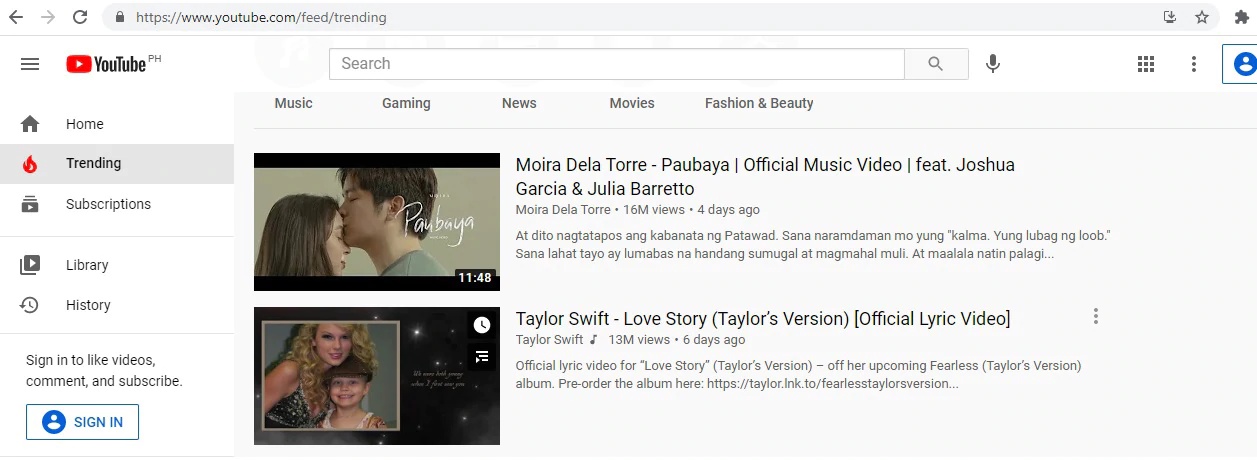
Task: Switch to the Fashion & Beauty tab
Action: (x=758, y=103)
